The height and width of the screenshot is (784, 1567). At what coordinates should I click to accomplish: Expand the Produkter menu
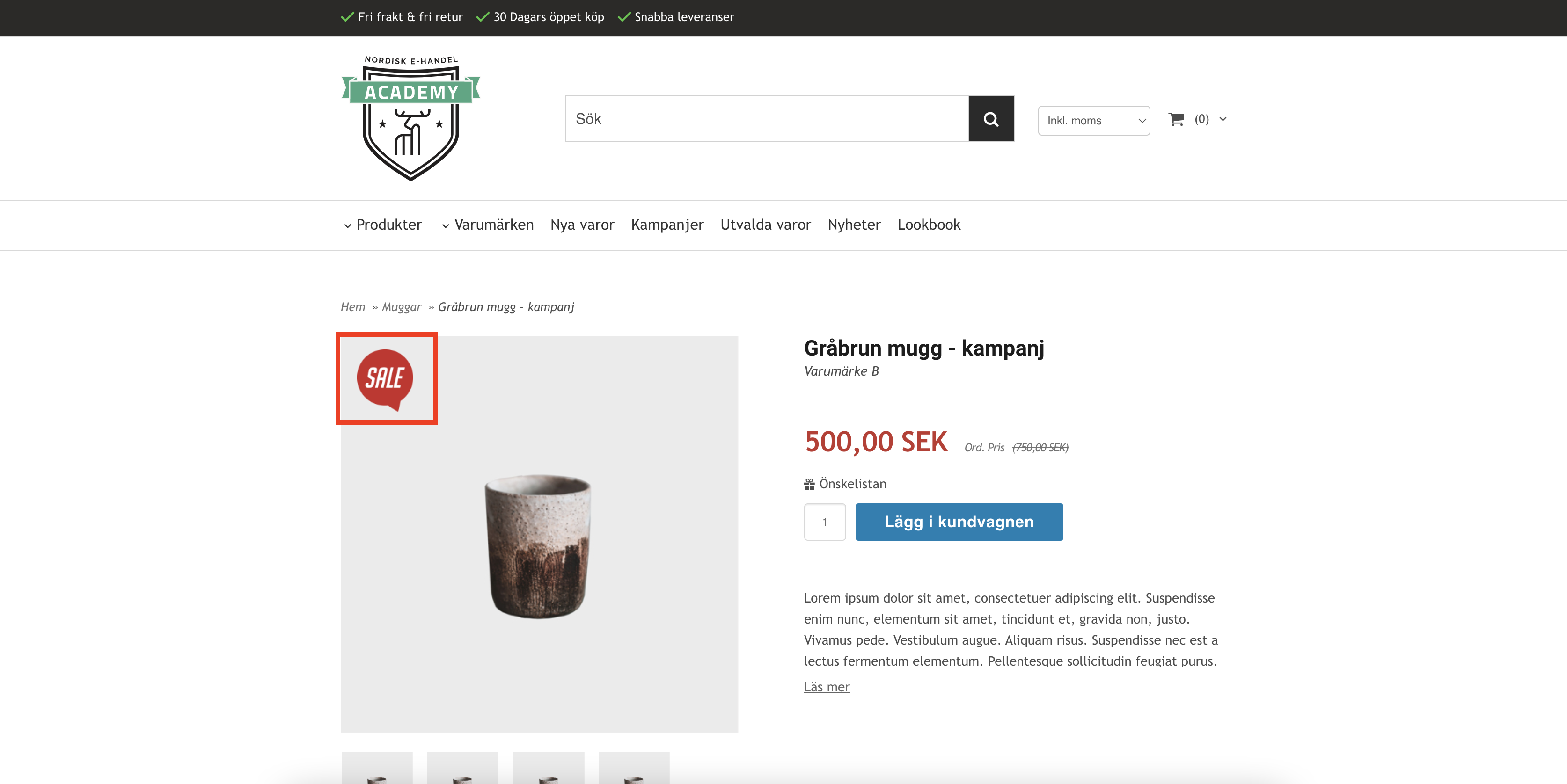coord(383,225)
